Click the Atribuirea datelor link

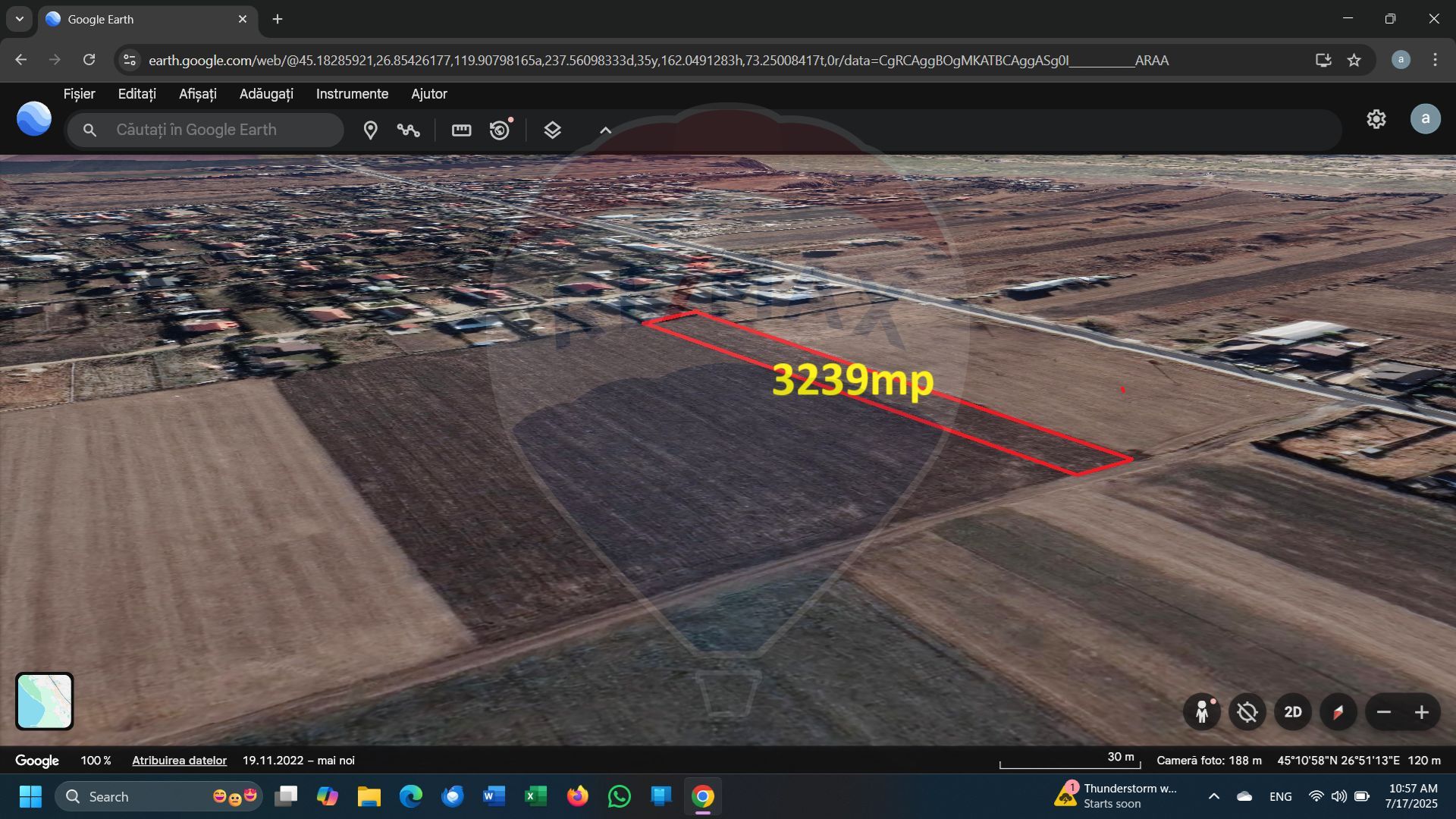pos(179,761)
